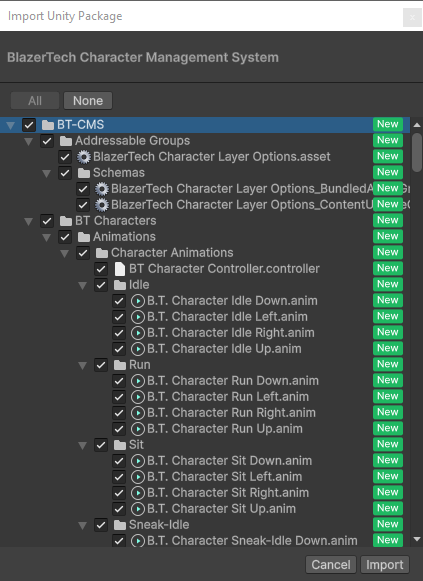This screenshot has height=581, width=423.
Task: Click the Run Up.anim clip icon
Action: point(138,429)
